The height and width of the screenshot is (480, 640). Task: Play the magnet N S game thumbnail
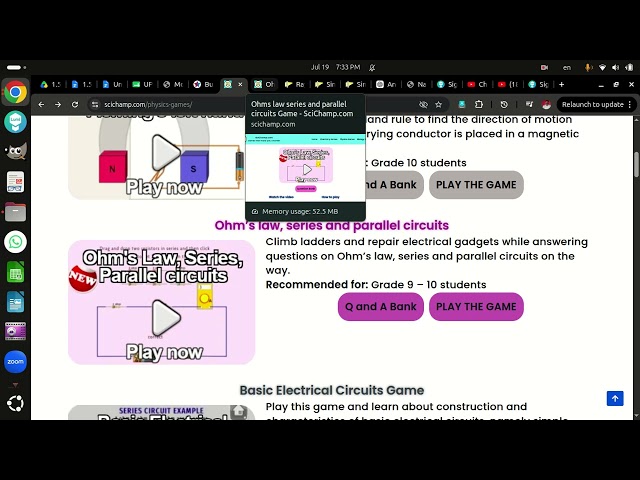tap(157, 158)
